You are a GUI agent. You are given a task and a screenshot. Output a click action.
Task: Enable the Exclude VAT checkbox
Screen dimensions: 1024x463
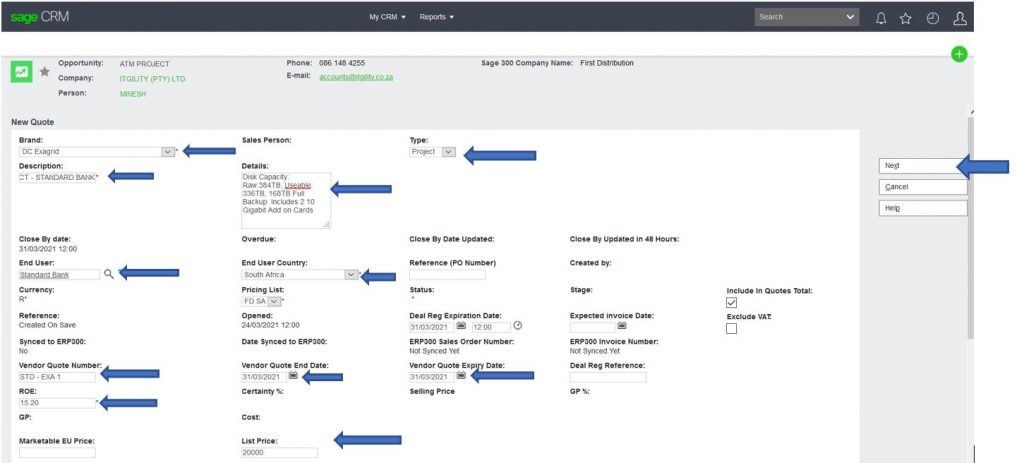(x=732, y=329)
